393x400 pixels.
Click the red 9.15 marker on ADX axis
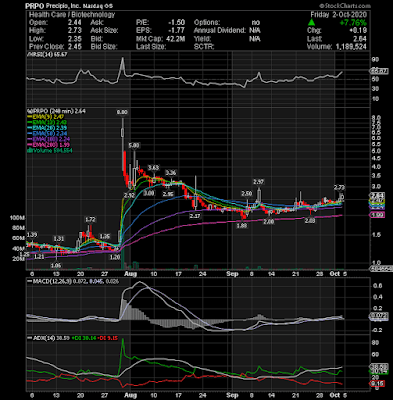coord(377,384)
